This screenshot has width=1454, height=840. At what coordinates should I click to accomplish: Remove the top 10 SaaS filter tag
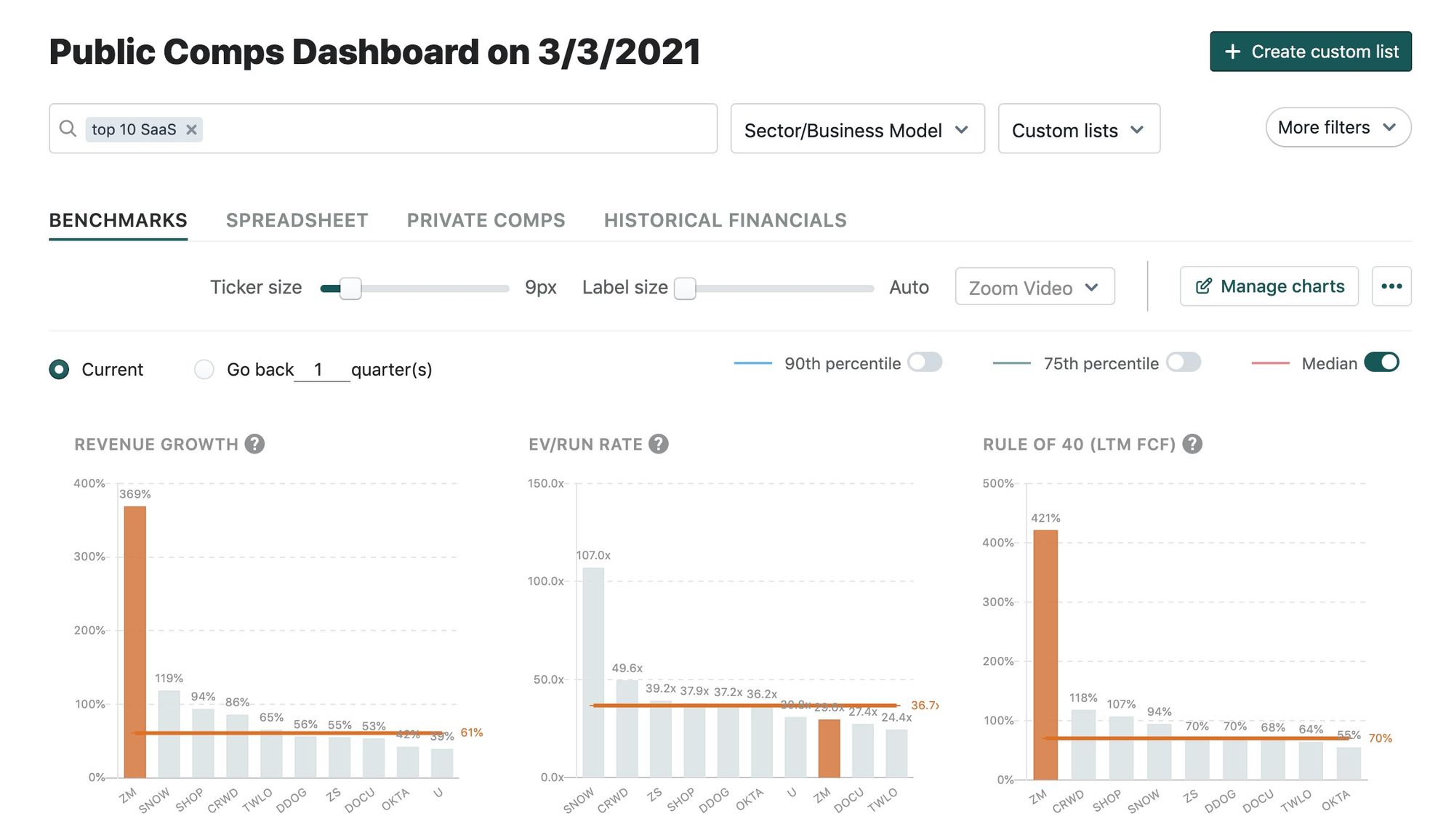tap(191, 129)
